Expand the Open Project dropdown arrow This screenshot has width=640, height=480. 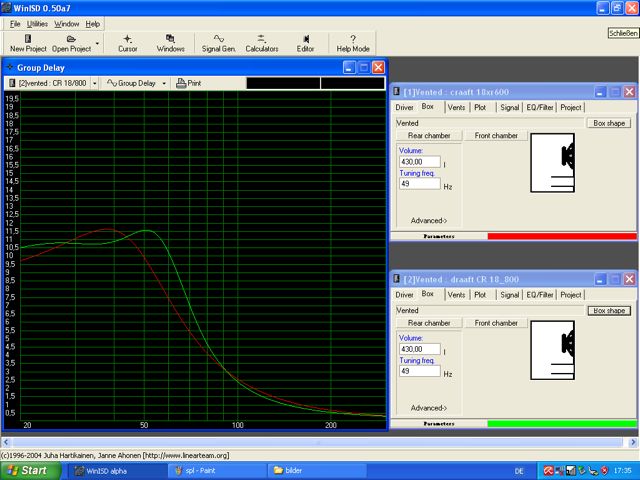click(97, 43)
